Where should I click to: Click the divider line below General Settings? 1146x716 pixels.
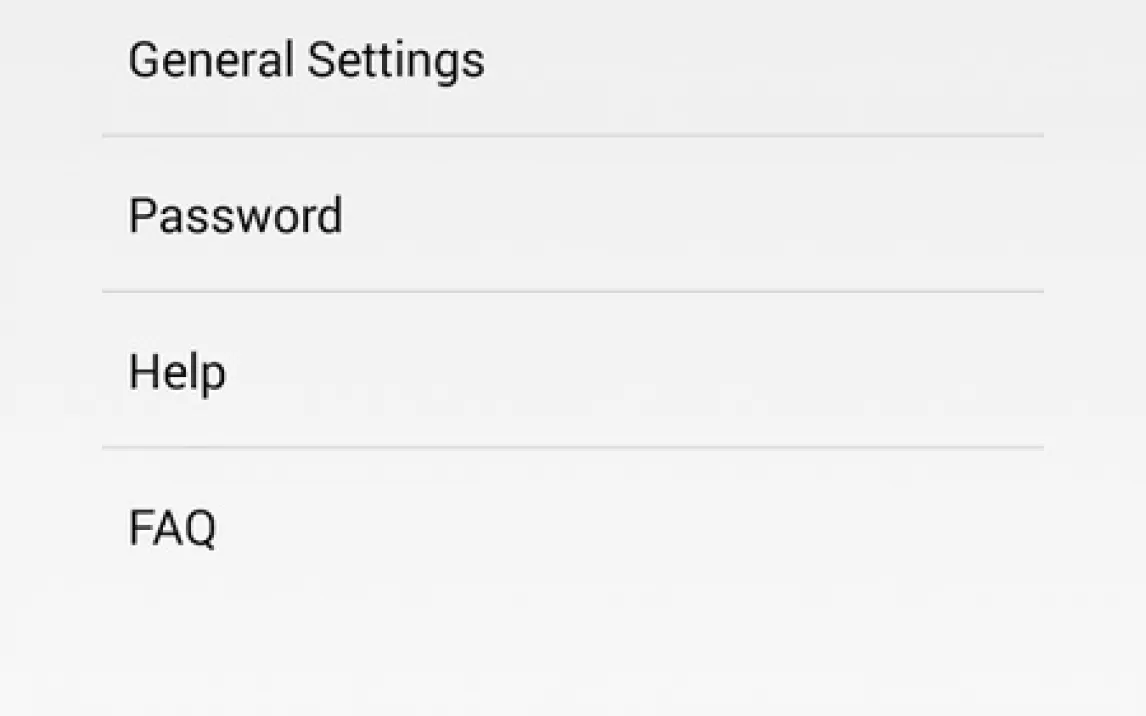click(x=573, y=136)
